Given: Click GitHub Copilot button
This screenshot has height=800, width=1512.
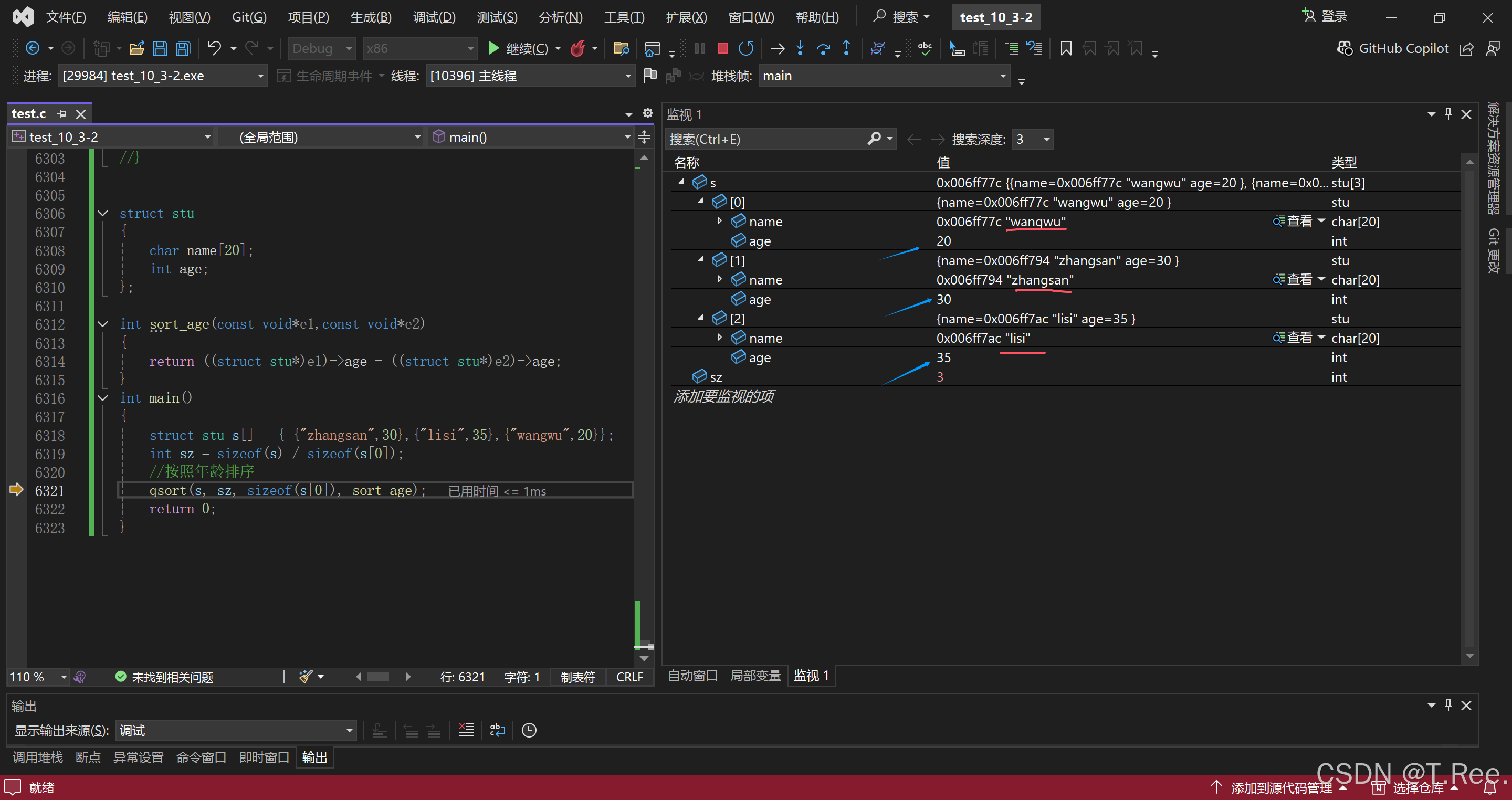Looking at the screenshot, I should [x=1393, y=49].
